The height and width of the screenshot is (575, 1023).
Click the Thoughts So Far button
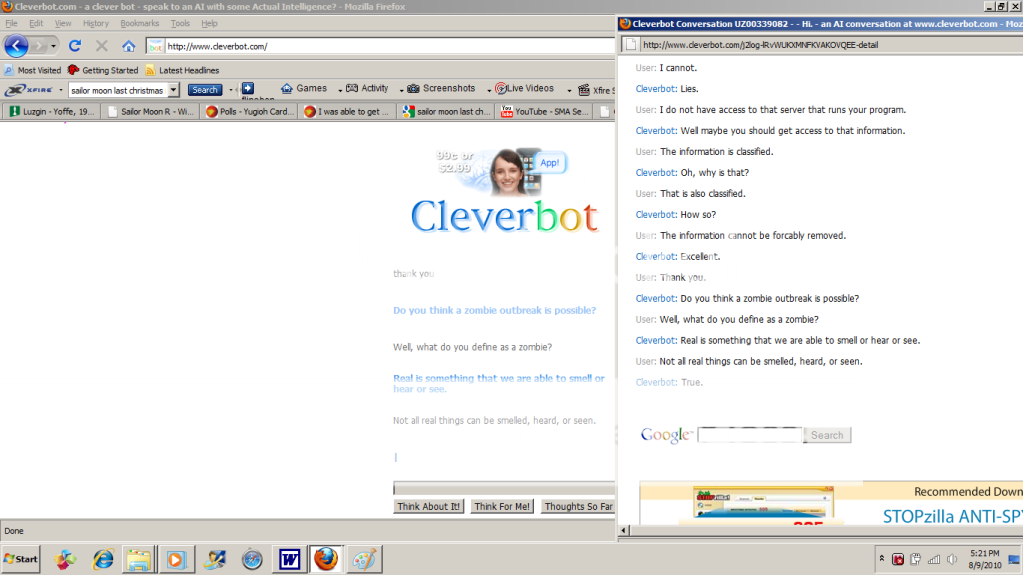pos(577,506)
